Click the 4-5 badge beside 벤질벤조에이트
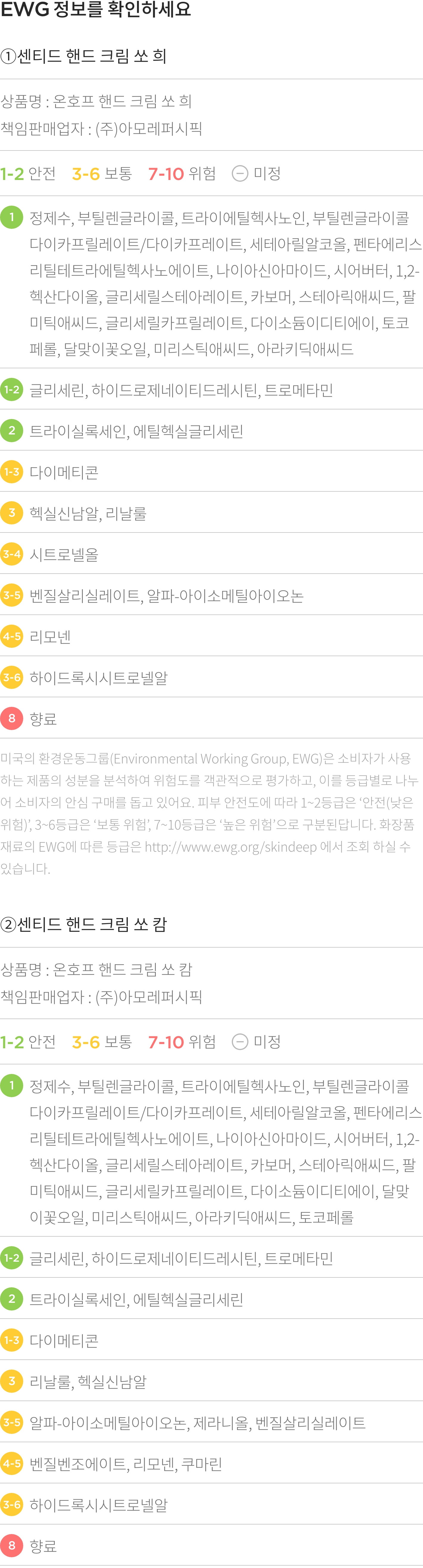The height and width of the screenshot is (1568, 423). tap(12, 1463)
